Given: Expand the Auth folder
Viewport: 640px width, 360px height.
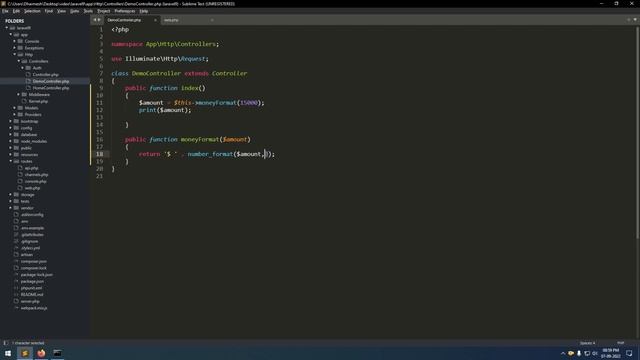Looking at the screenshot, I should pyautogui.click(x=23, y=68).
